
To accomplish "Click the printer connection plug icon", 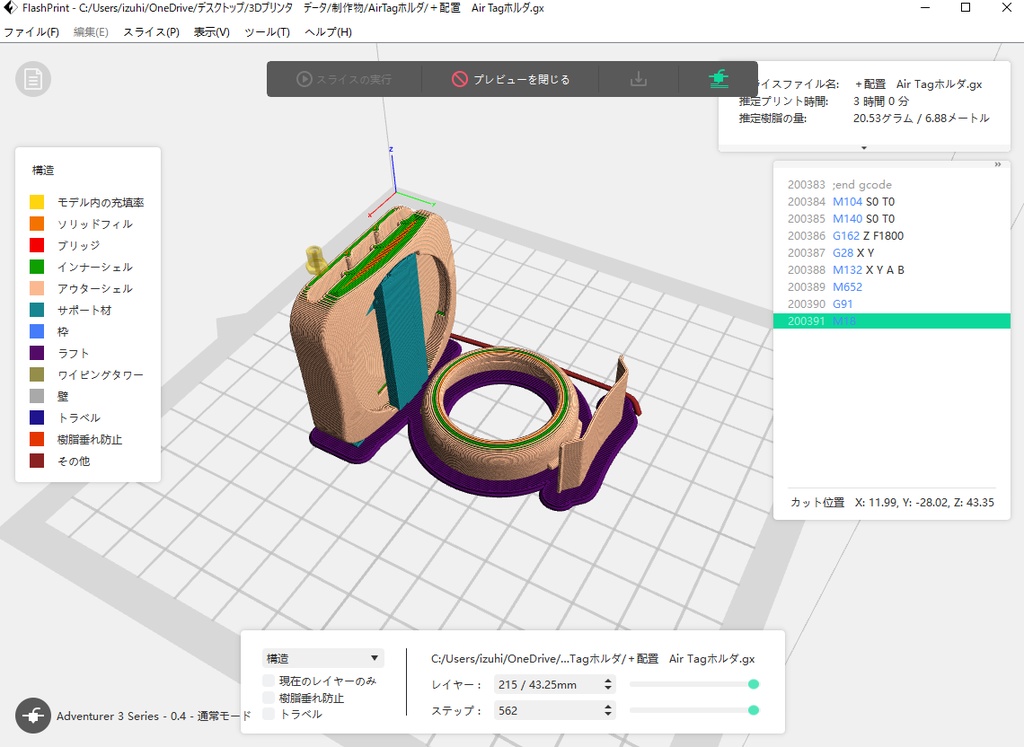I will pos(33,716).
